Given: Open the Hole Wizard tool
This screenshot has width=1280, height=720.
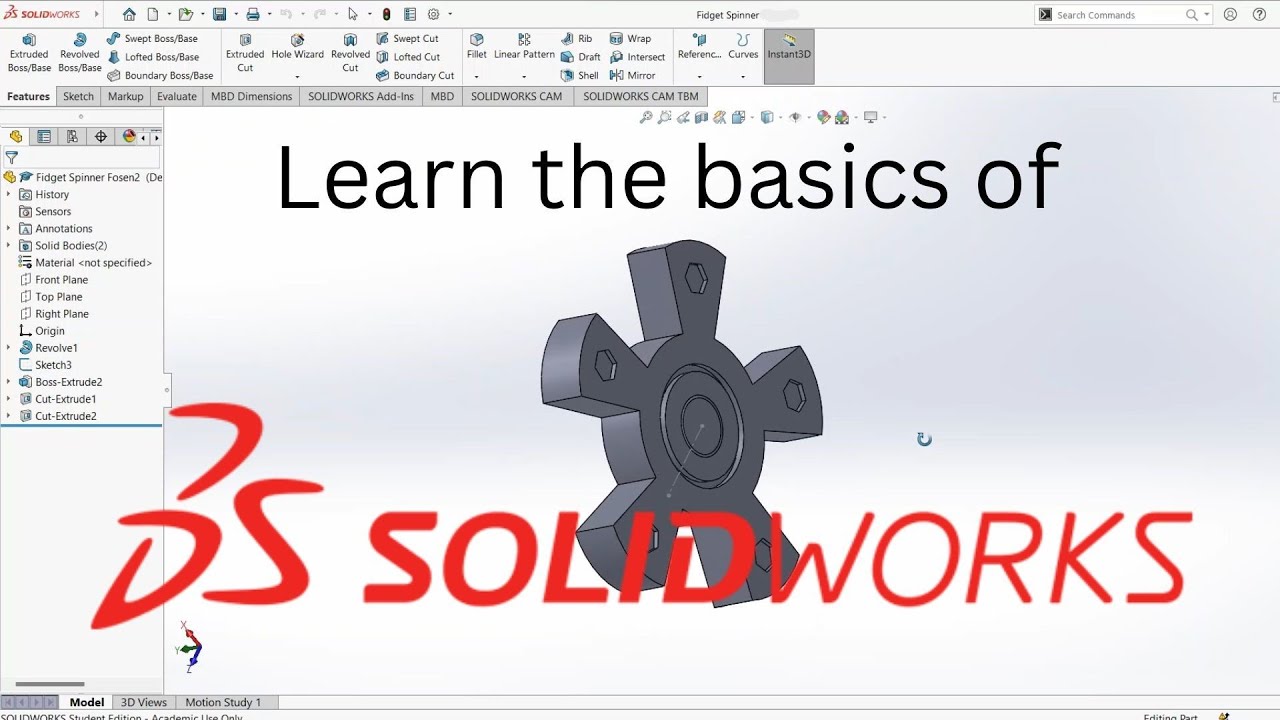Looking at the screenshot, I should point(297,47).
